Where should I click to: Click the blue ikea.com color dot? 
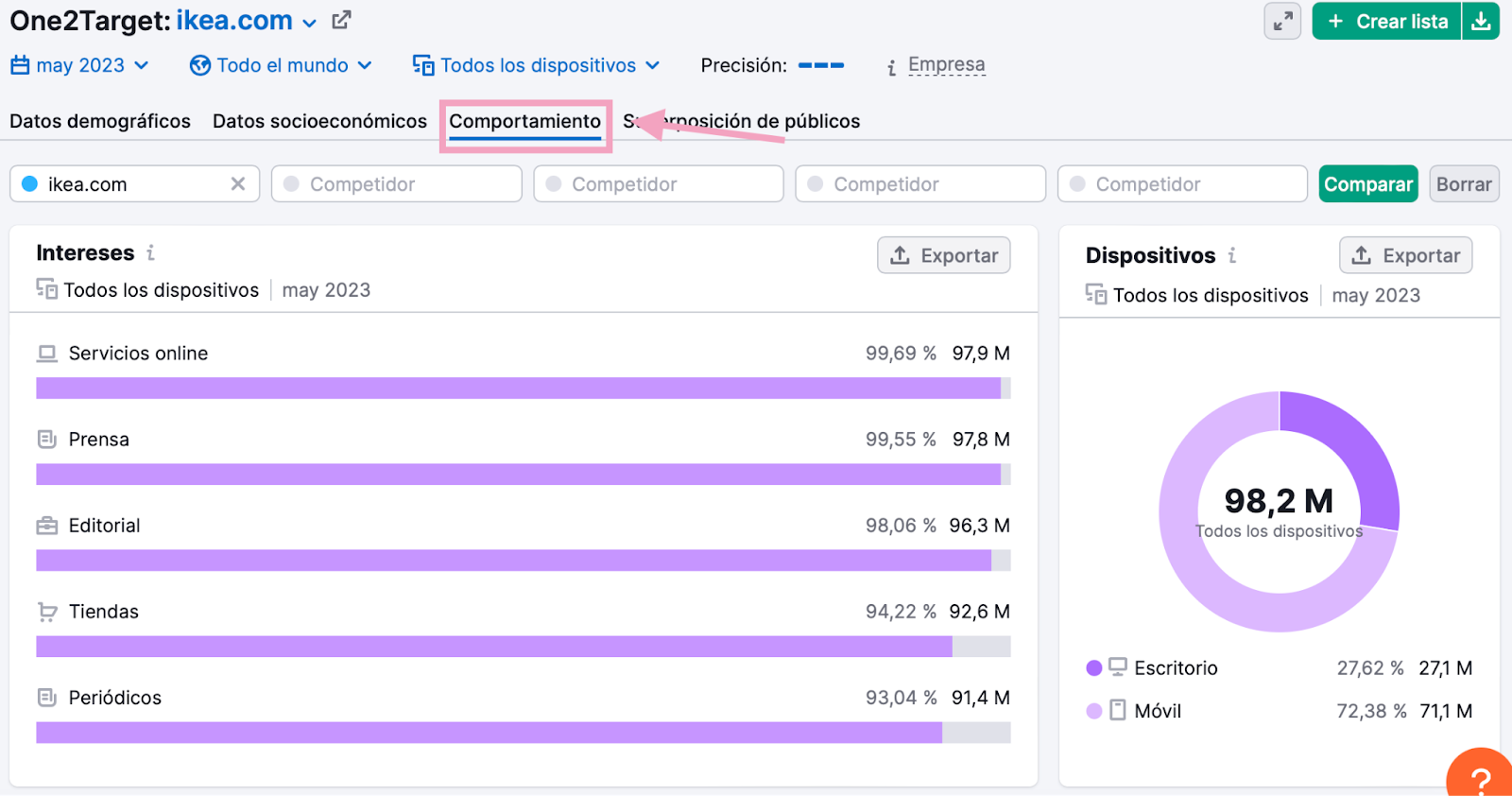pyautogui.click(x=29, y=183)
